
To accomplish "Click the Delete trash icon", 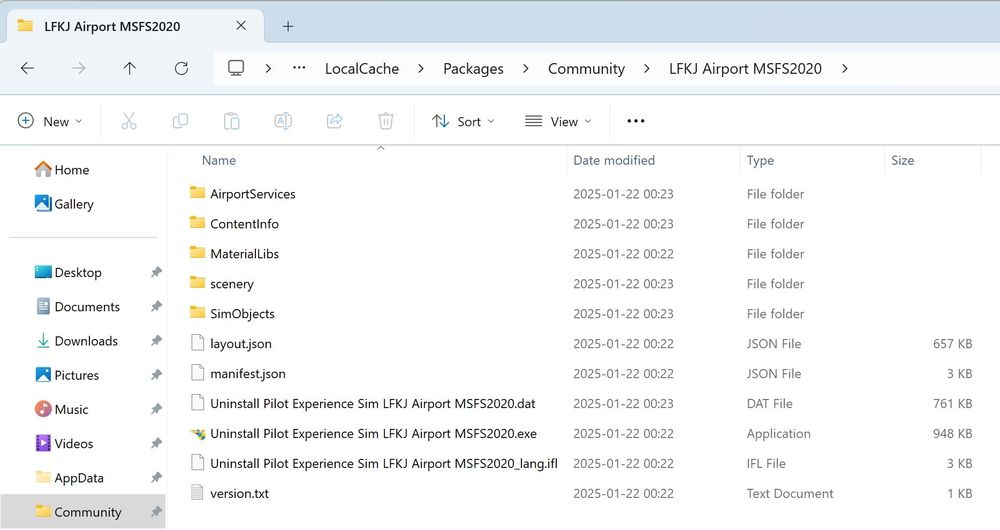I will pyautogui.click(x=386, y=121).
